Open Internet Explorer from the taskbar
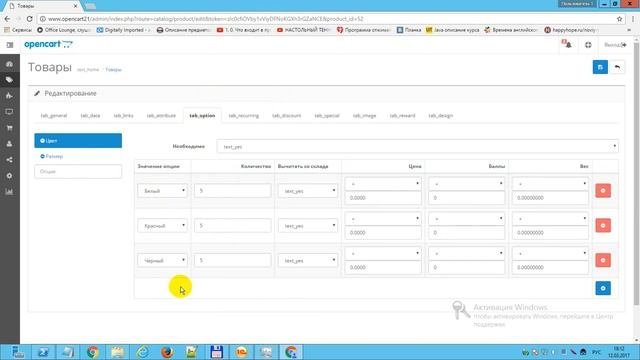Viewport: 640px width, 360px height. (142, 352)
